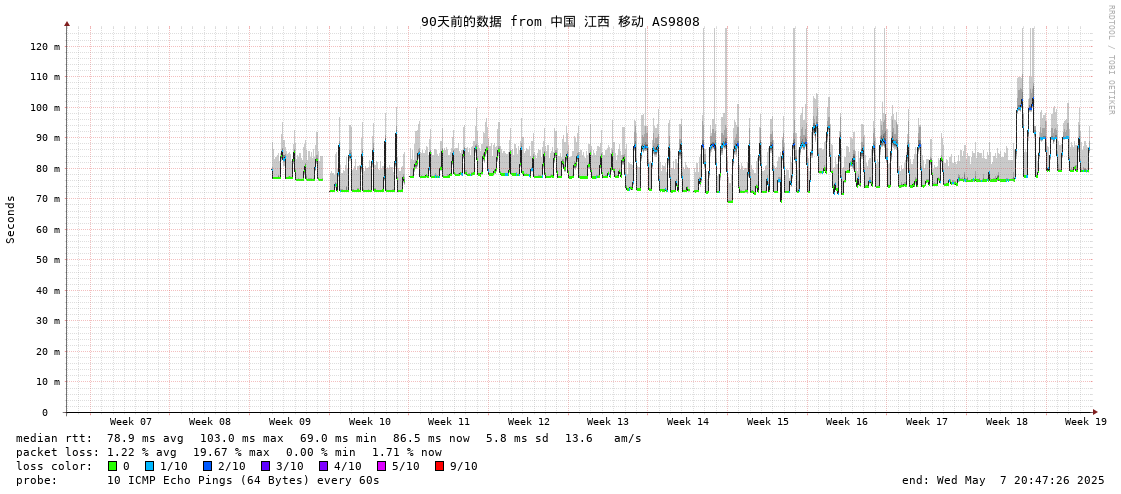Viewport: 1121px width, 494px height.
Task: Click the graph title mentioning AS9808
Action: tap(560, 21)
